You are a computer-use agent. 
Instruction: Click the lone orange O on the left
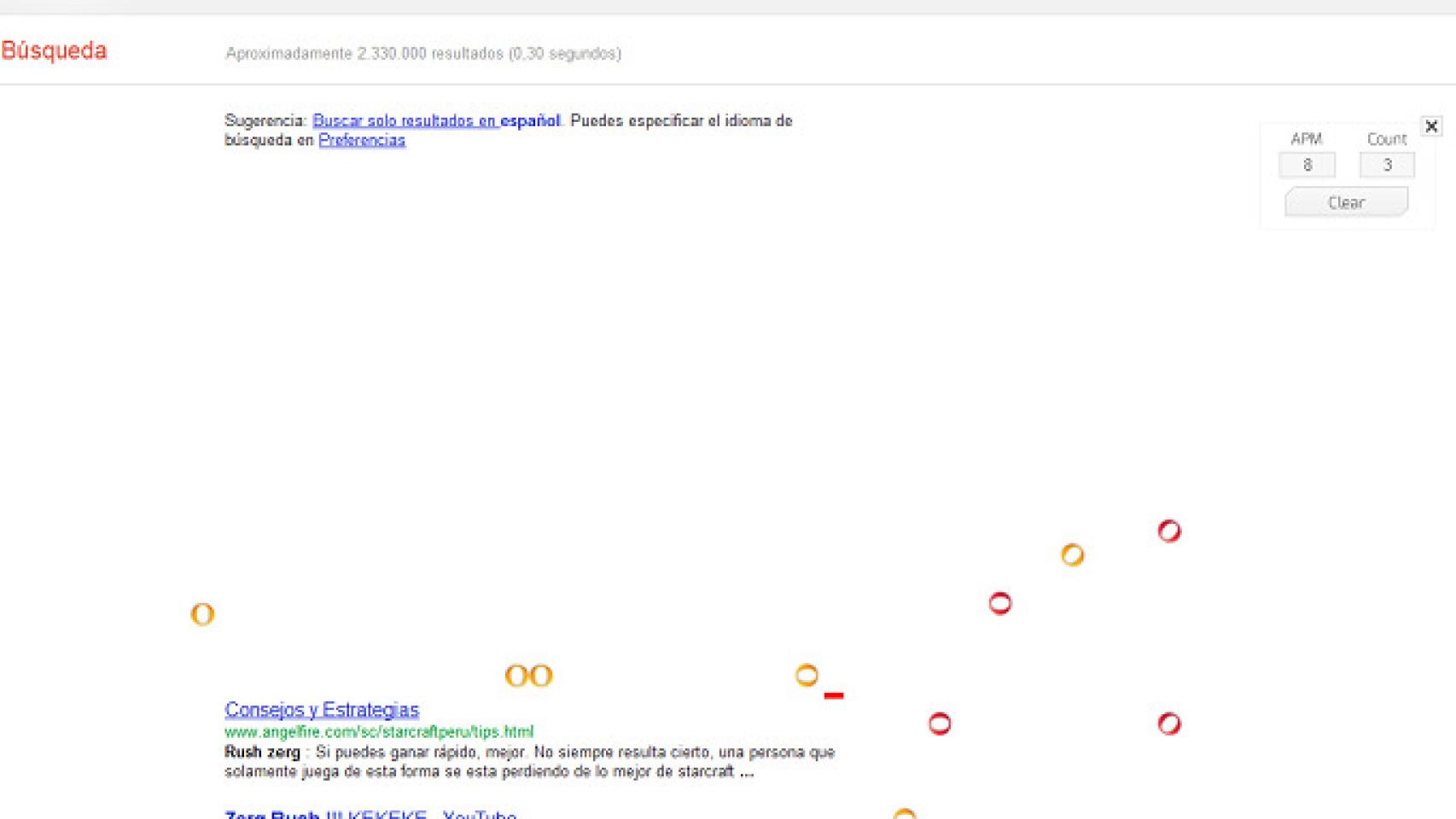pos(201,614)
